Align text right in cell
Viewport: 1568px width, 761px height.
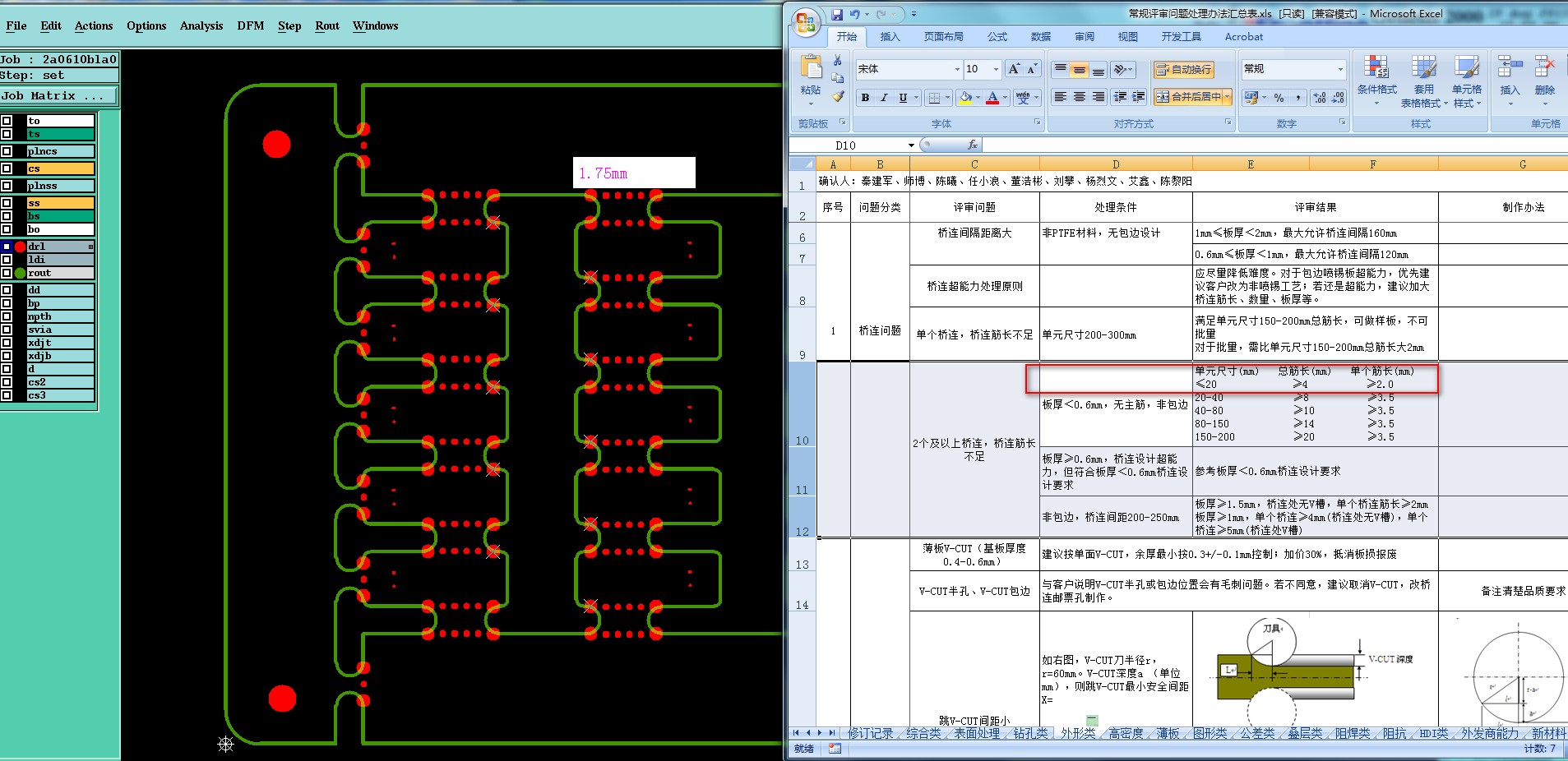pos(1099,97)
